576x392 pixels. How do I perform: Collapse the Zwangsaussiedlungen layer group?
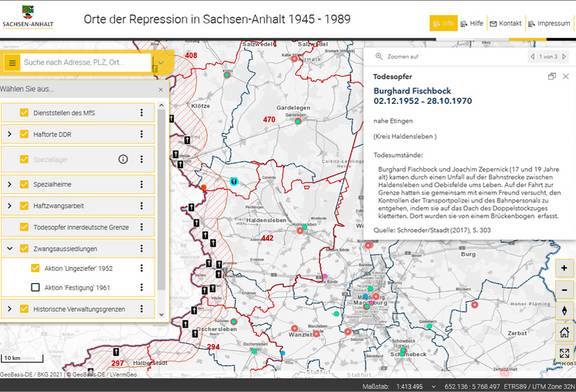click(10, 249)
